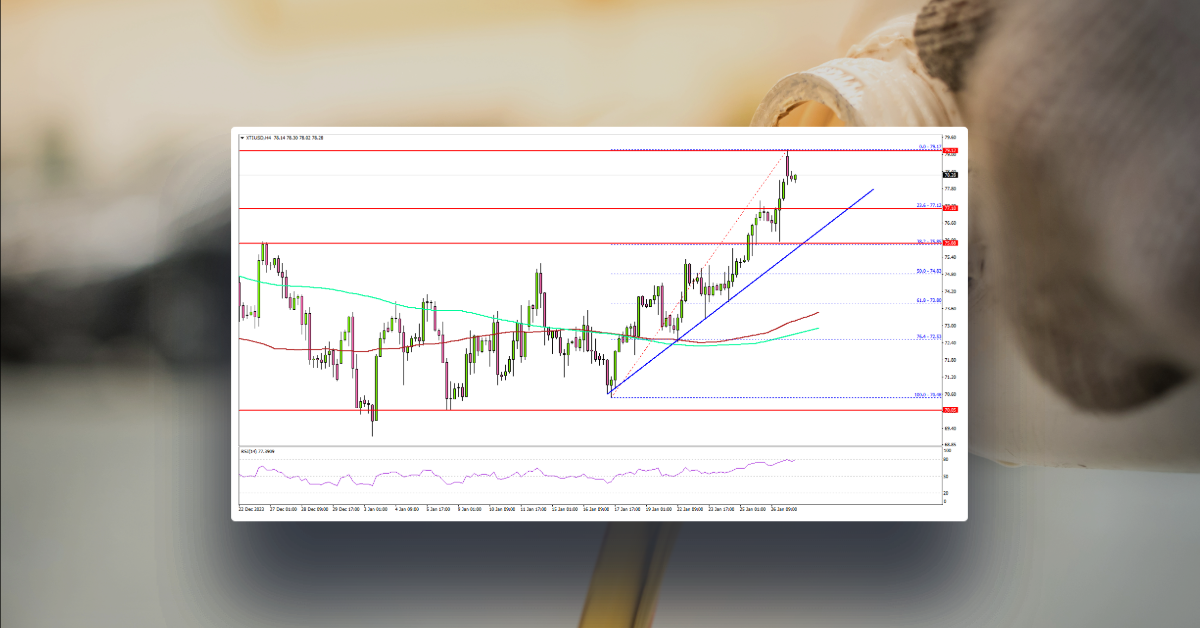Select the XTIUSD,H4 chart title label

262,138
